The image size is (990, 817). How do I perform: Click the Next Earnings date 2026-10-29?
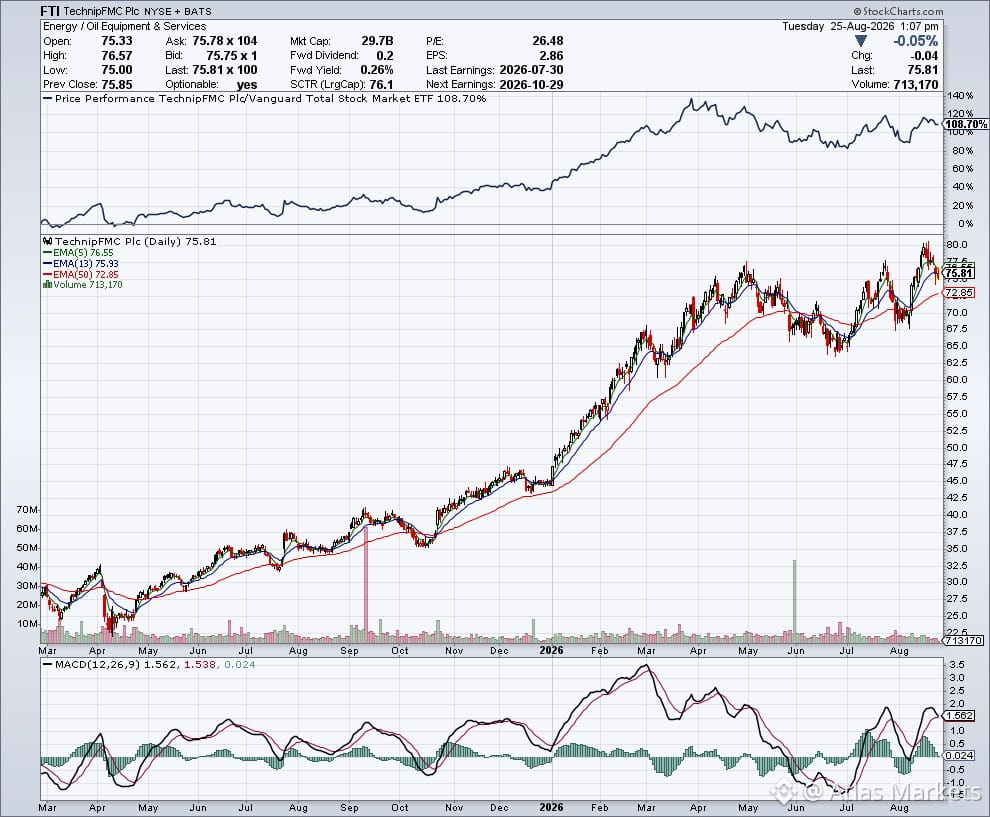pos(531,85)
